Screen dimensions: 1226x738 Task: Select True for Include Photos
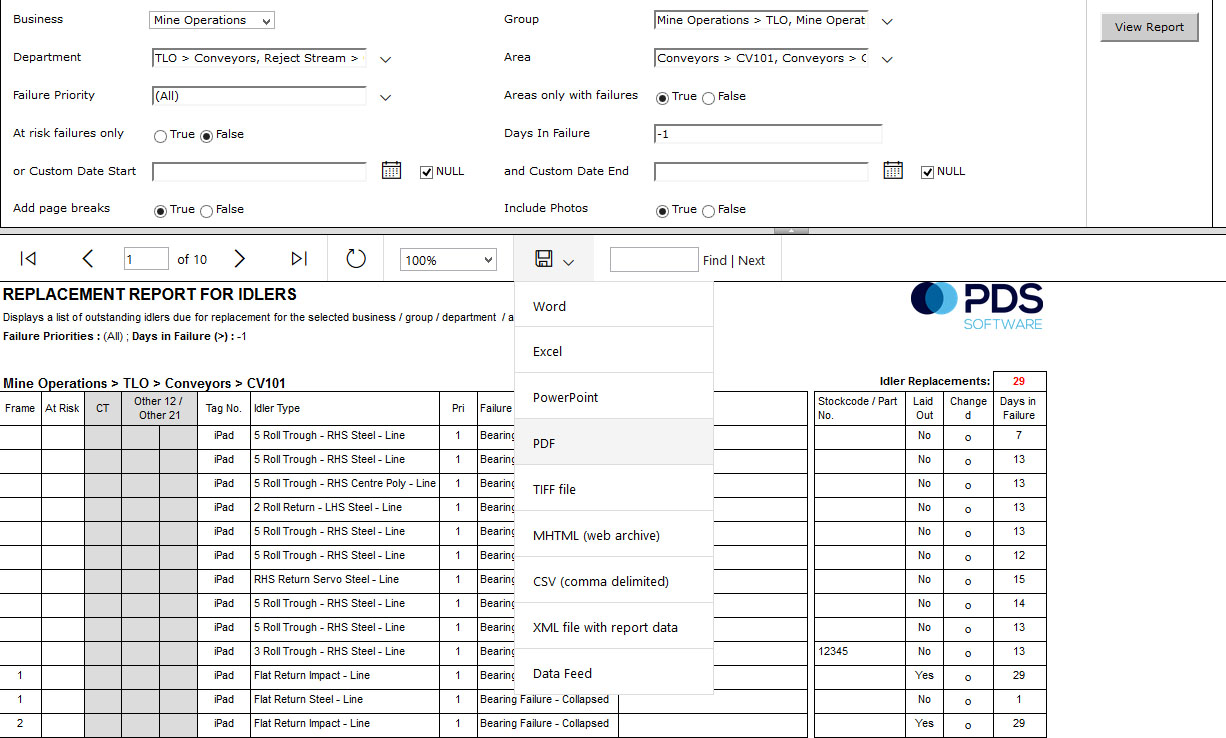[x=662, y=210]
